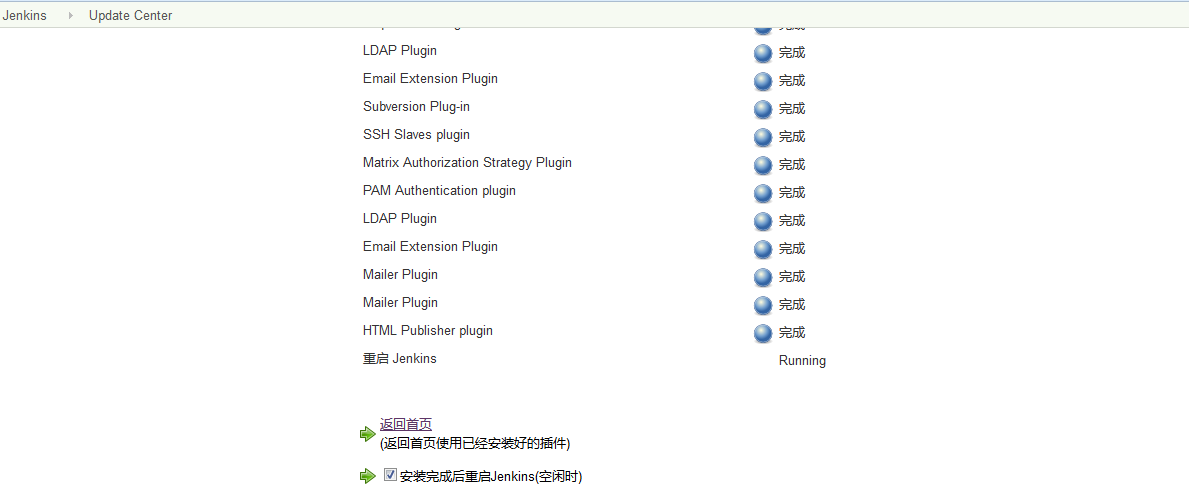The height and width of the screenshot is (501, 1189).
Task: Click the SSH Slaves plugin name
Action: pyautogui.click(x=416, y=135)
